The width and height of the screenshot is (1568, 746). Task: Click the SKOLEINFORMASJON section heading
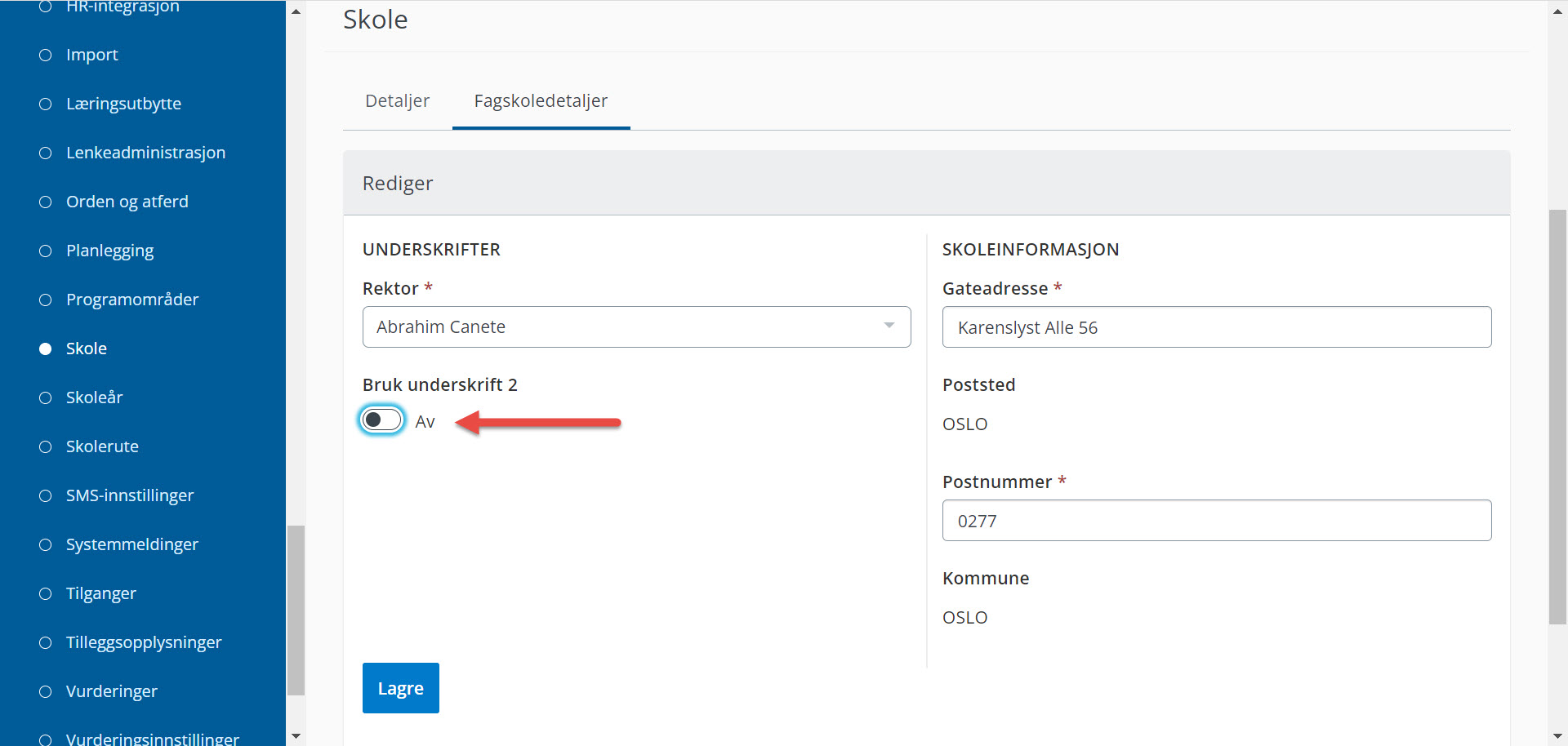[x=1031, y=250]
